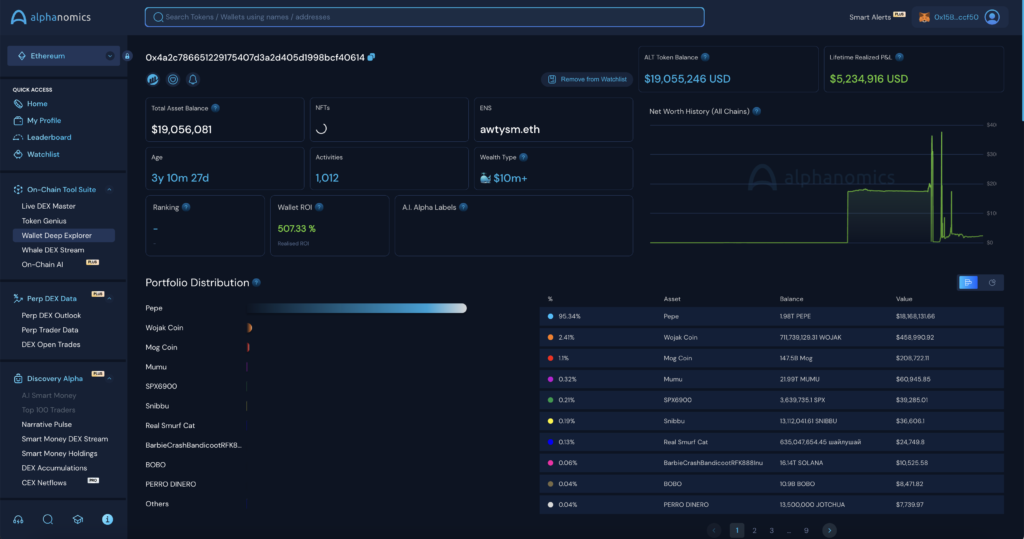Click the info icon at sidebar bottom
This screenshot has height=539, width=1024.
click(x=107, y=519)
